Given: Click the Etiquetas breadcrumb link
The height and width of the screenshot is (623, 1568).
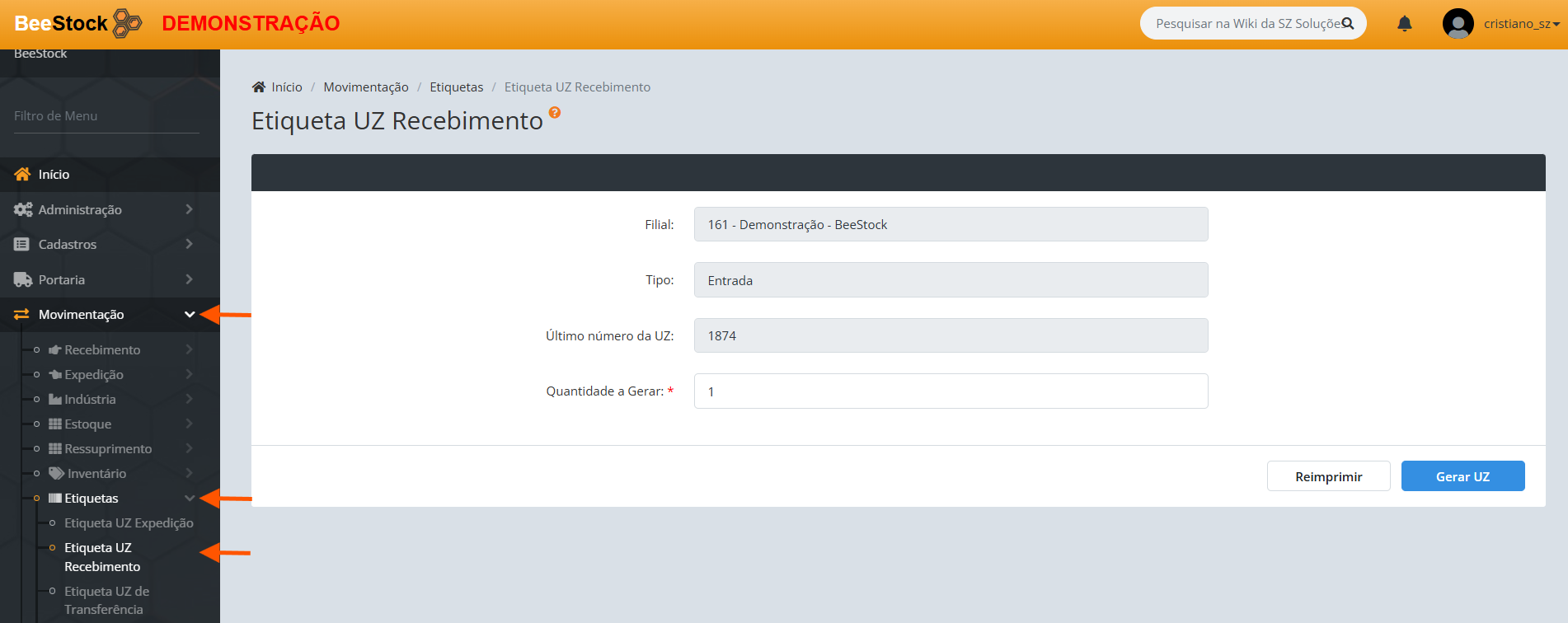Looking at the screenshot, I should tap(456, 87).
